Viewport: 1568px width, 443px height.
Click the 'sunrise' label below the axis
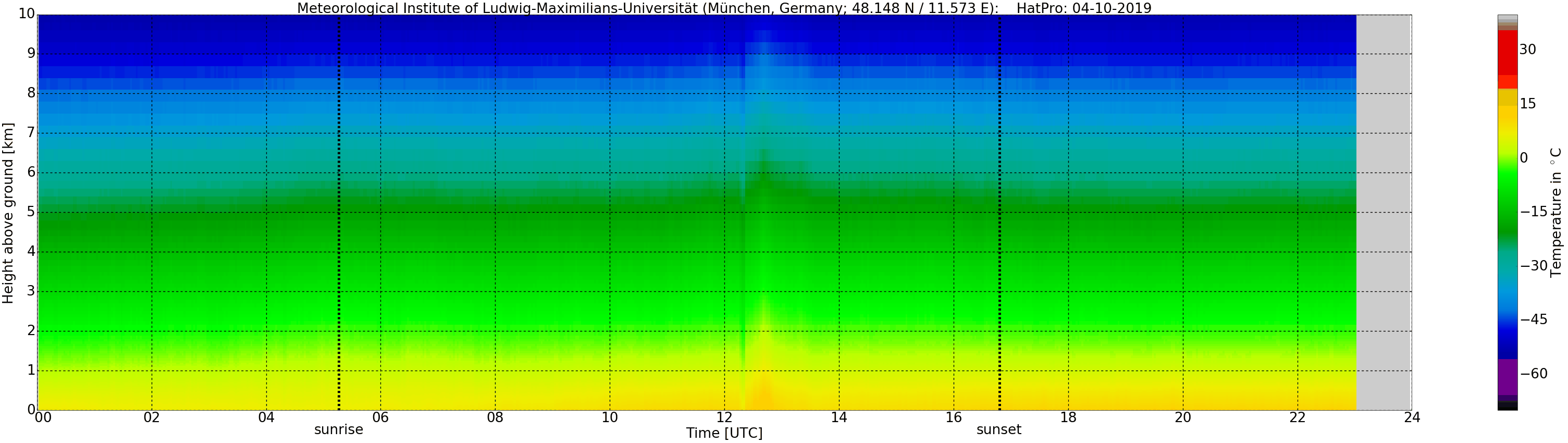338,429
